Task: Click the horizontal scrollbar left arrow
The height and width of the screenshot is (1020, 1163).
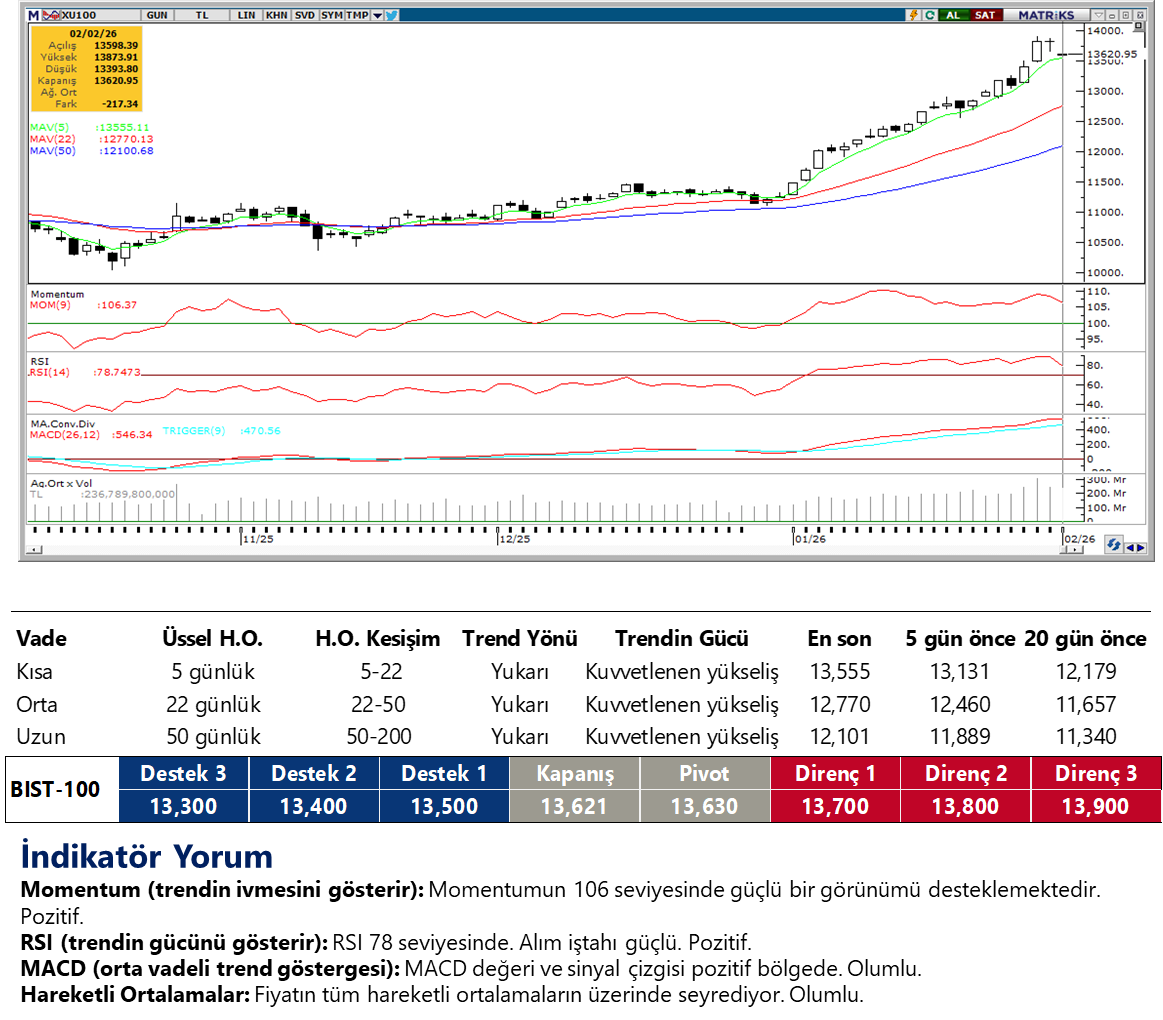Action: click(x=34, y=550)
